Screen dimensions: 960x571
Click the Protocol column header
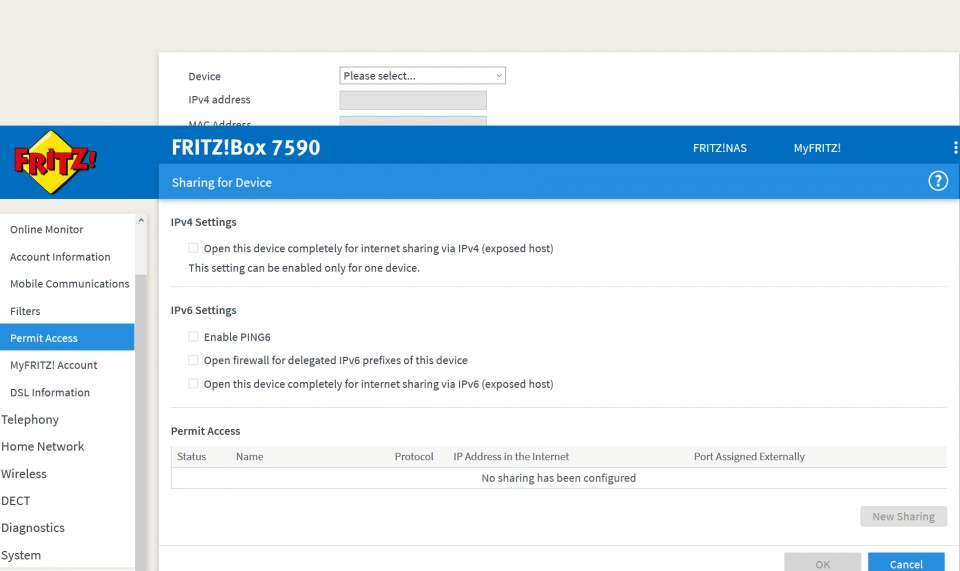tap(414, 457)
